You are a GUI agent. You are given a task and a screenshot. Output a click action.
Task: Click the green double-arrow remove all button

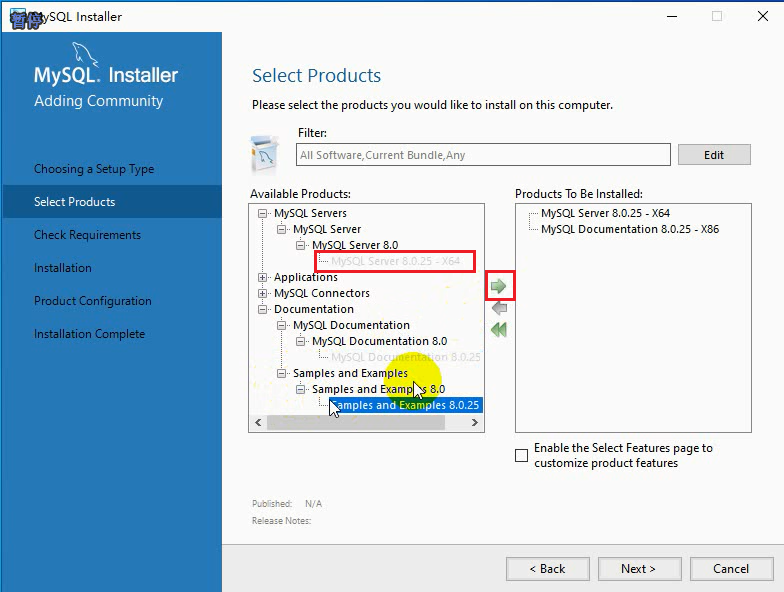point(499,330)
